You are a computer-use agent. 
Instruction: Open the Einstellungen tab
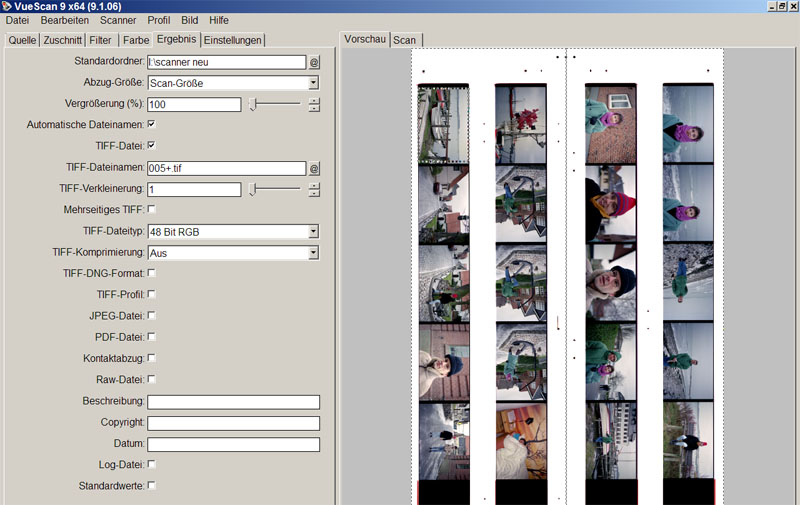(233, 40)
